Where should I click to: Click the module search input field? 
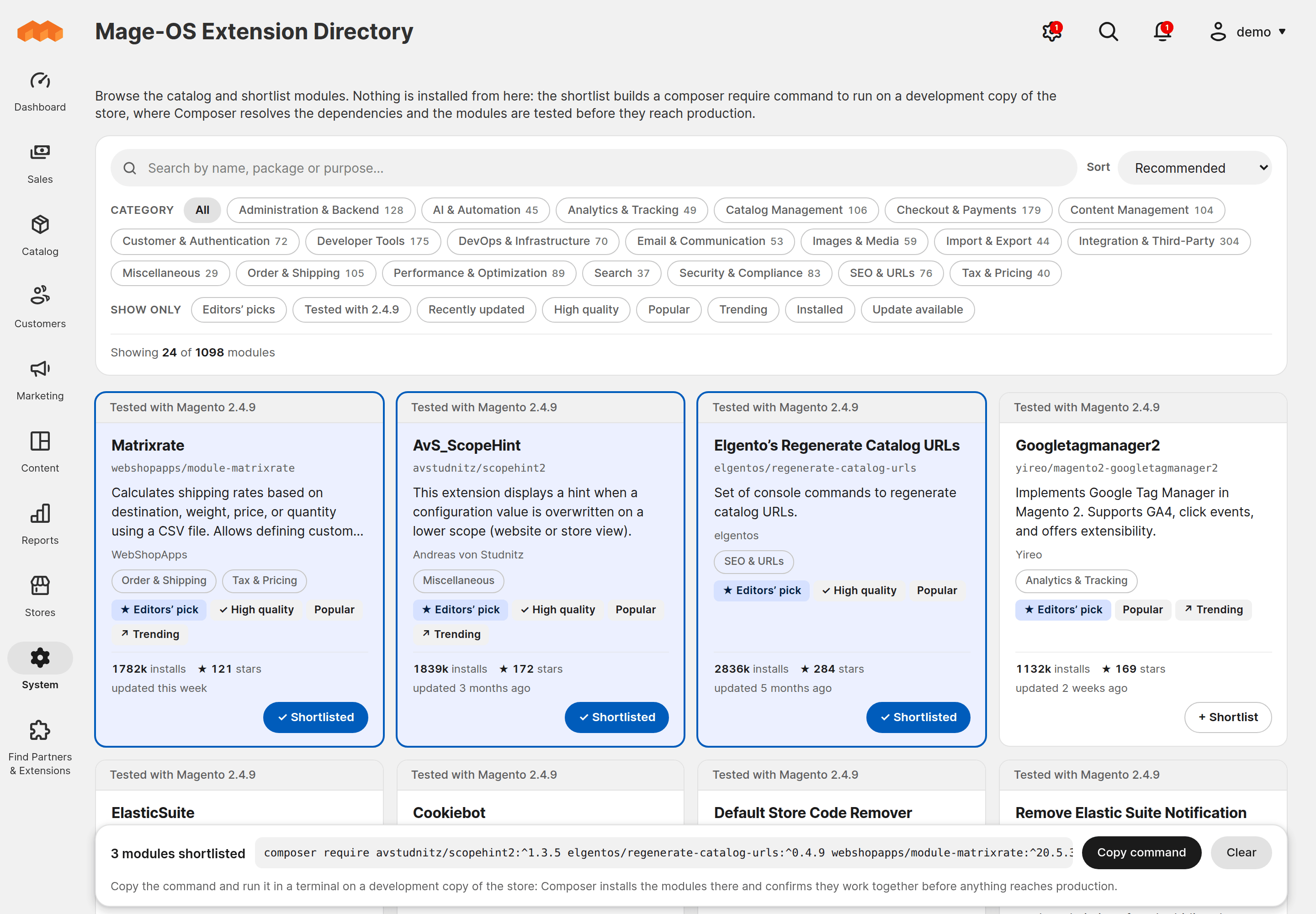[x=594, y=168]
